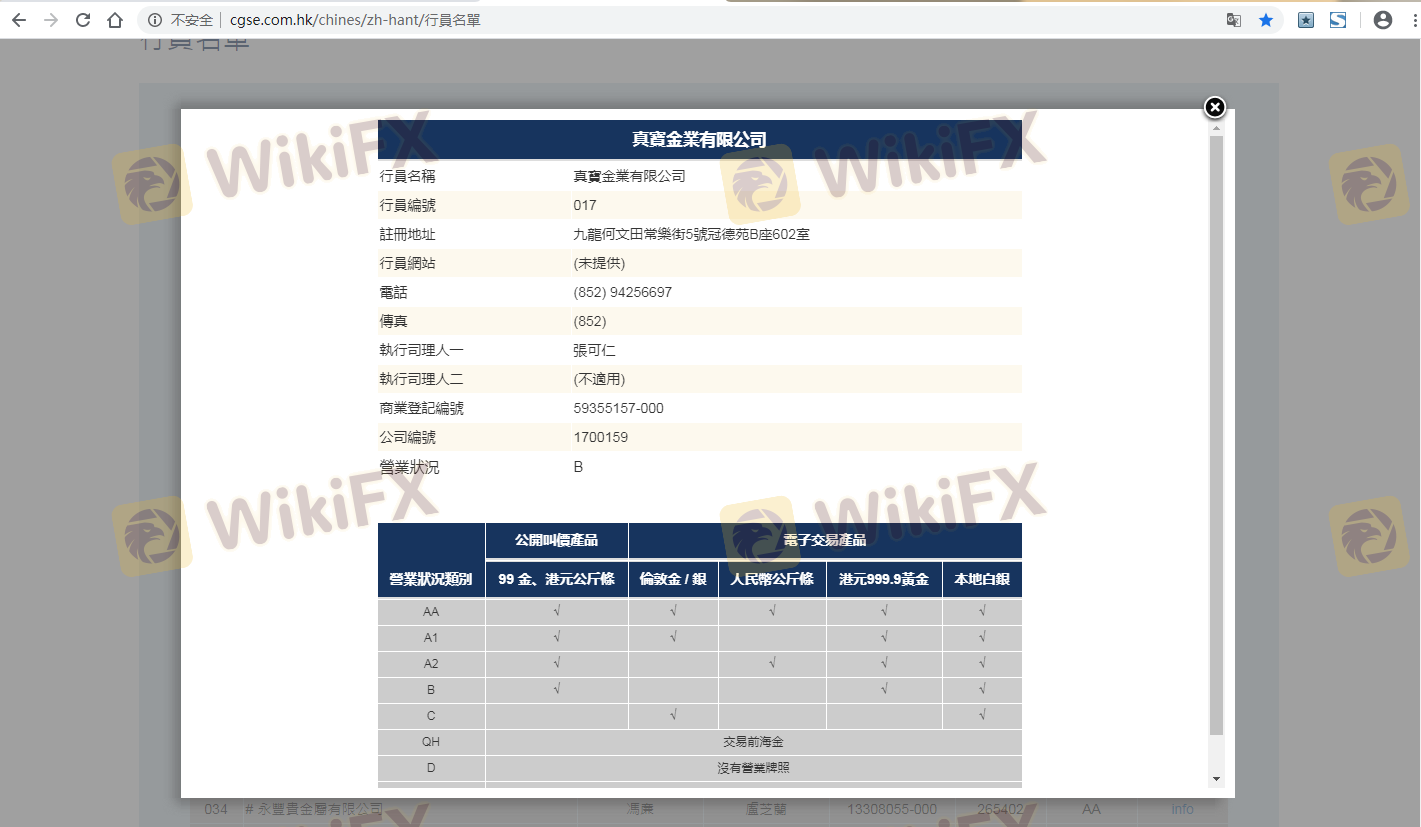This screenshot has height=827, width=1421.
Task: Reload the current page
Action: point(83,20)
